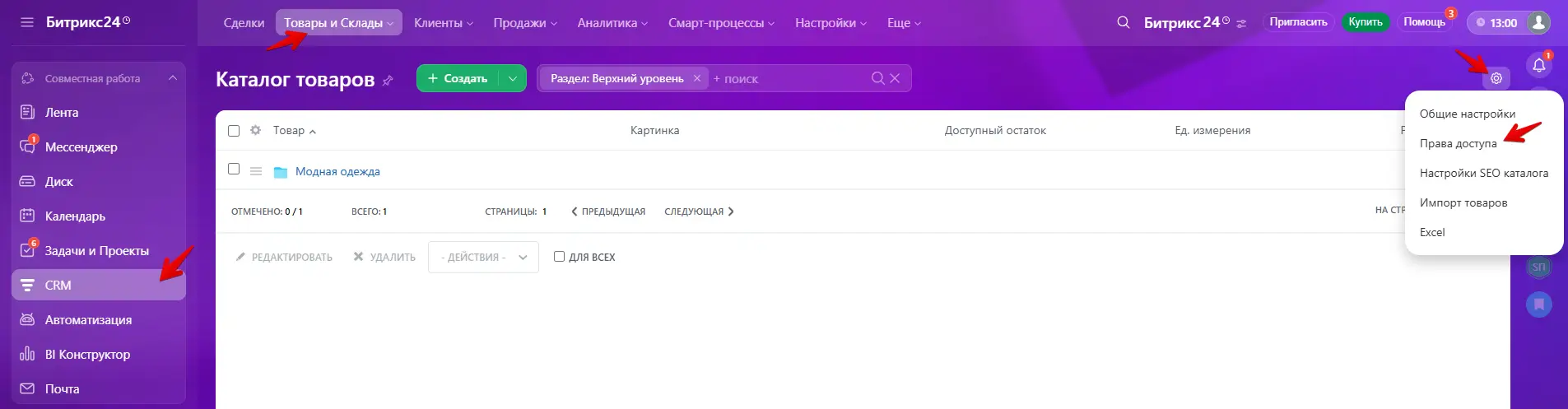Viewport: 1568px width, 409px height.
Task: Select Права доступа menu item
Action: click(x=1458, y=143)
